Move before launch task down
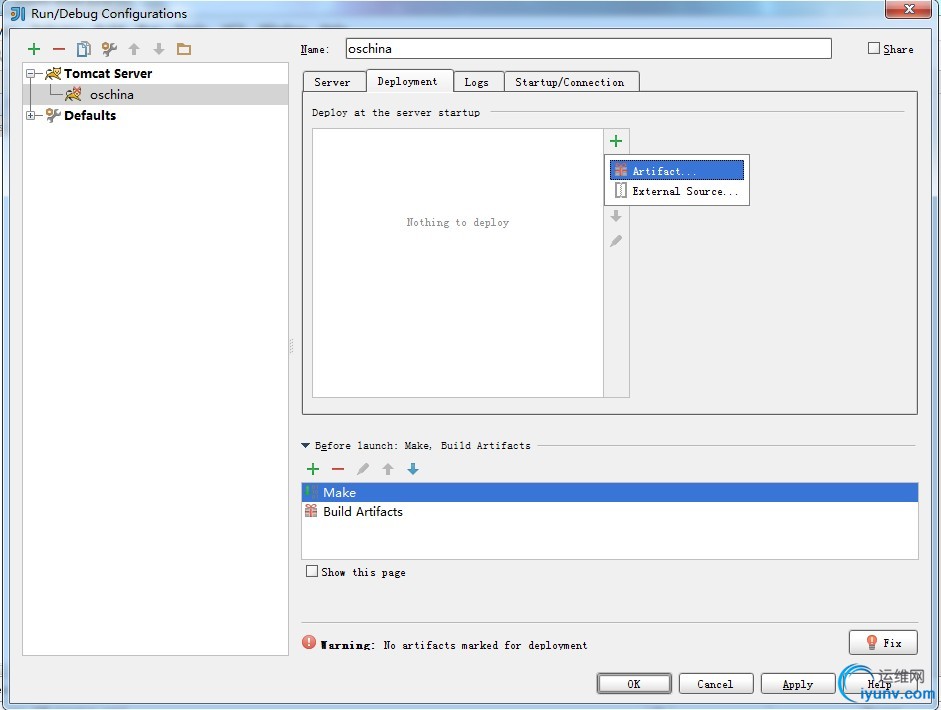The image size is (941, 710). [x=413, y=469]
